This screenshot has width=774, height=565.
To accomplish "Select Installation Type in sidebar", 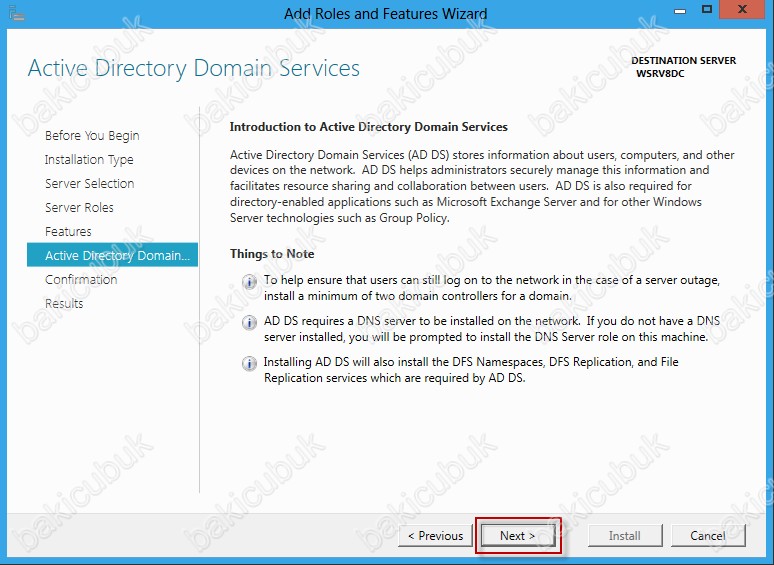I will click(89, 159).
